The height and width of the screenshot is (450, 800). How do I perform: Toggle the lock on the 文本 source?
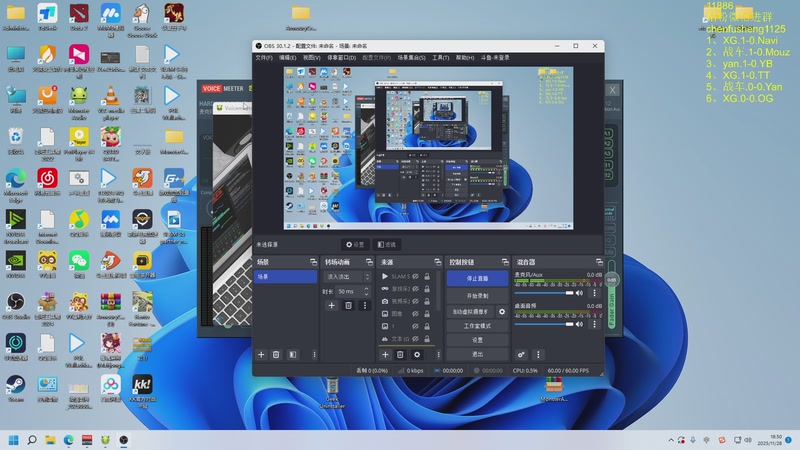coord(427,339)
